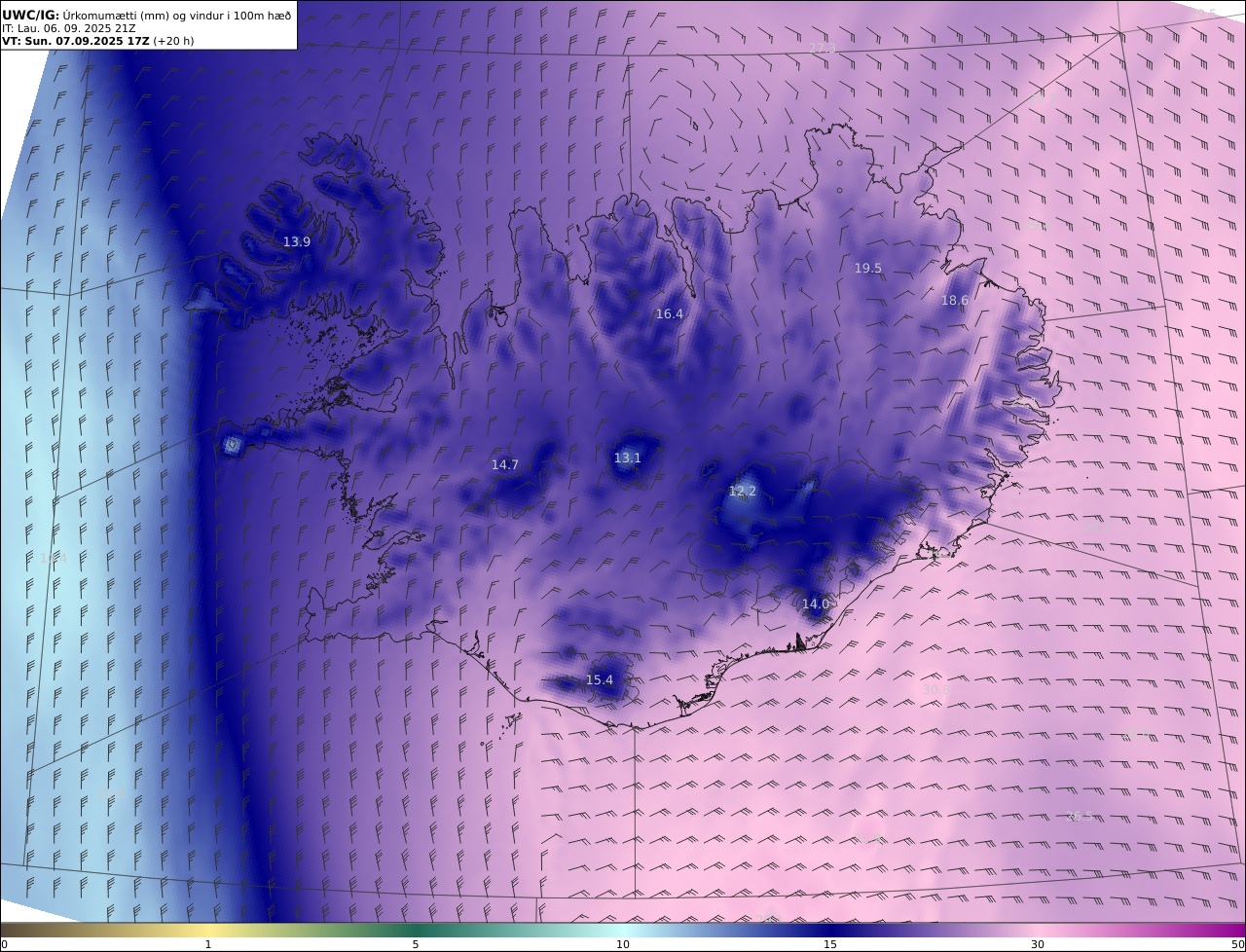Click the 1 tick on the color scale
The width and height of the screenshot is (1246, 952).
click(x=208, y=944)
